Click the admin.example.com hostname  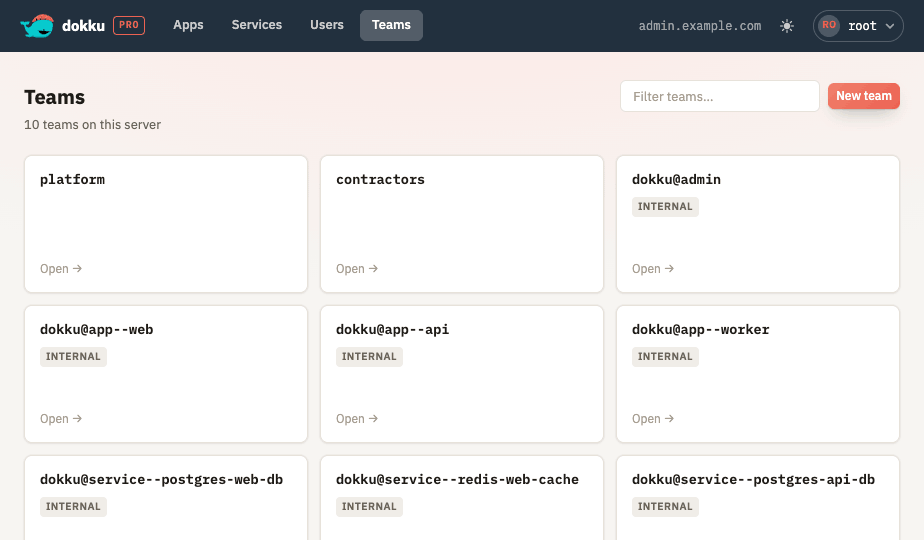(700, 26)
